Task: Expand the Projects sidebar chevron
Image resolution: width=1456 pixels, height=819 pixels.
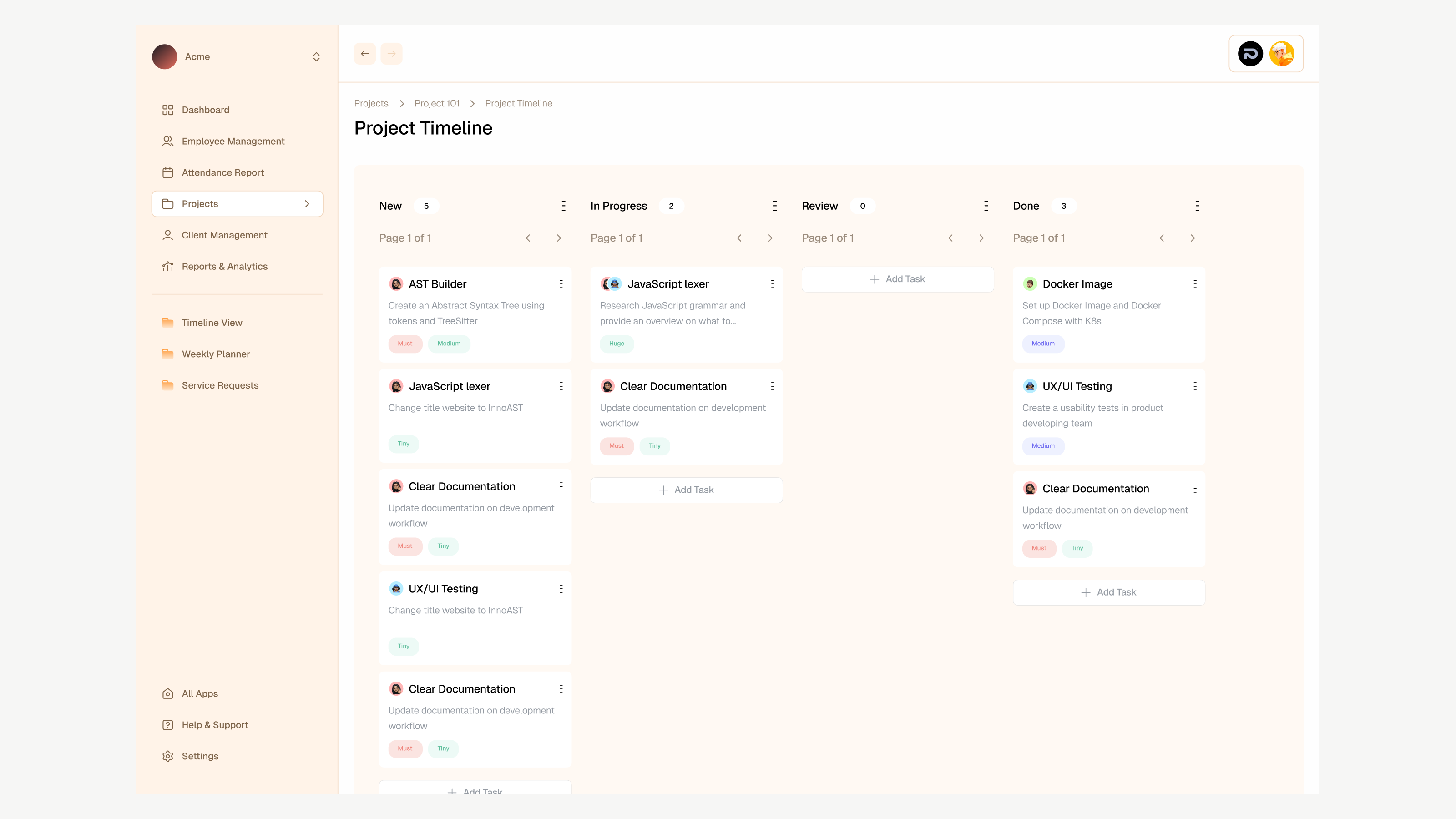Action: coord(307,203)
